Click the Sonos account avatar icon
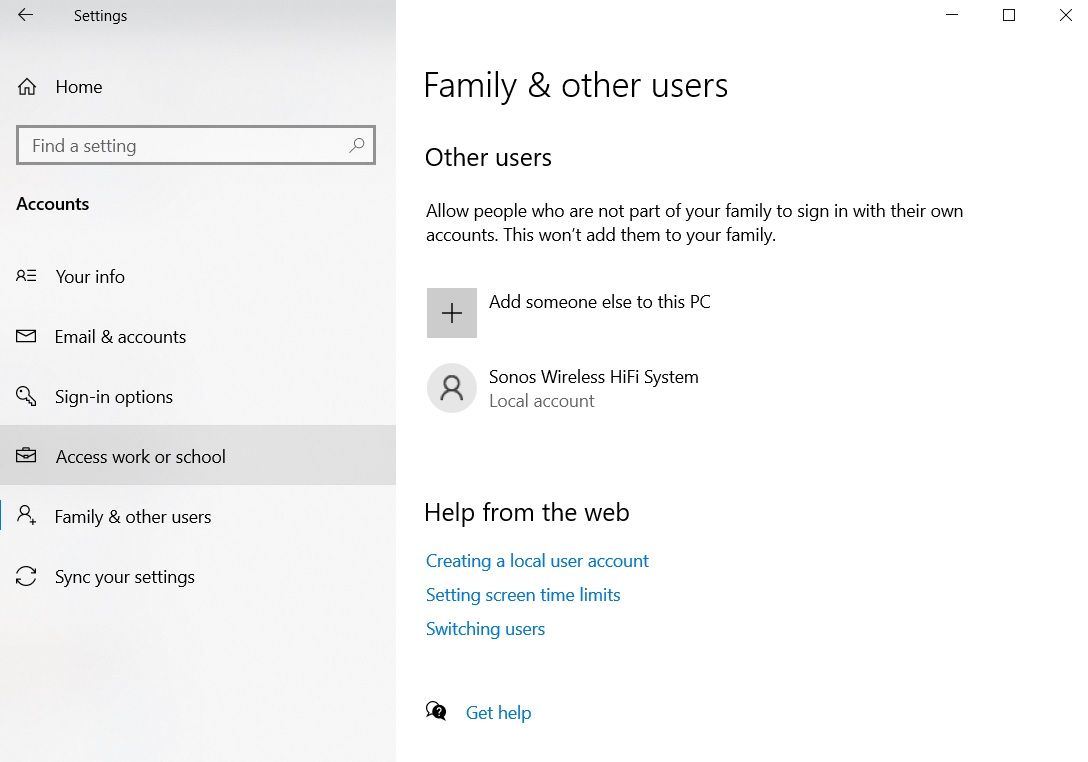Screen dimensions: 1088x762 point(452,388)
